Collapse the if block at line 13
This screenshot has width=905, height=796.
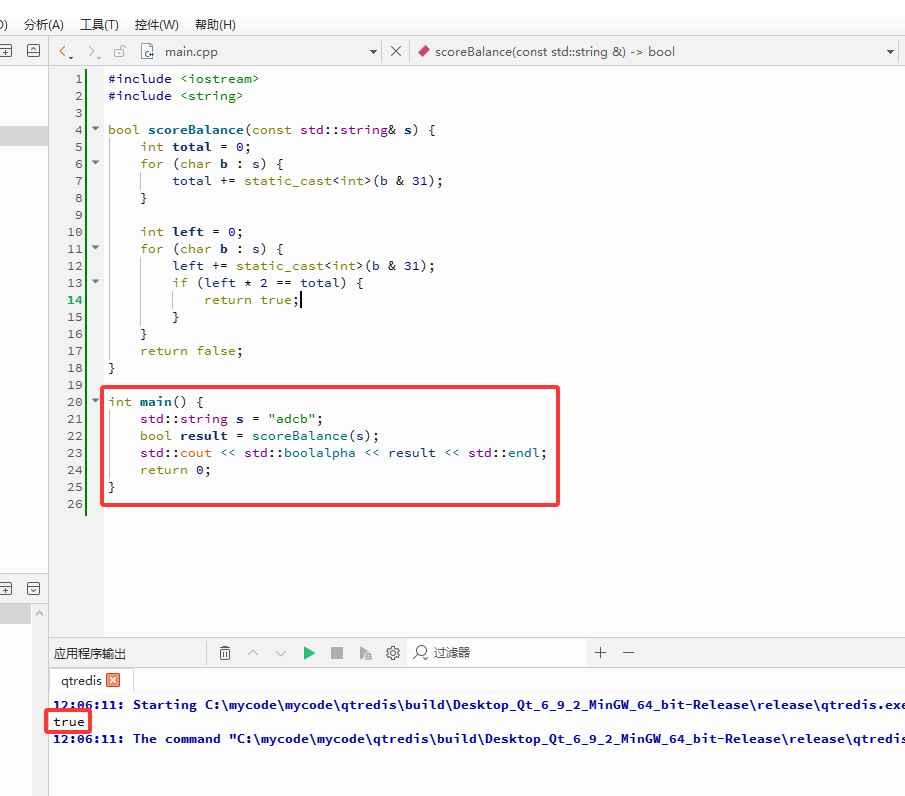[96, 282]
